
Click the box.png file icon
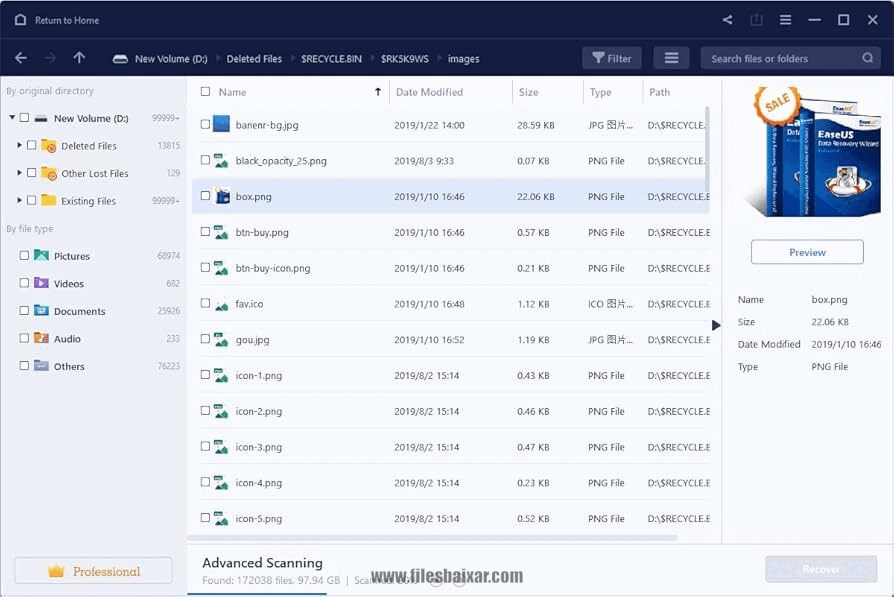(221, 196)
